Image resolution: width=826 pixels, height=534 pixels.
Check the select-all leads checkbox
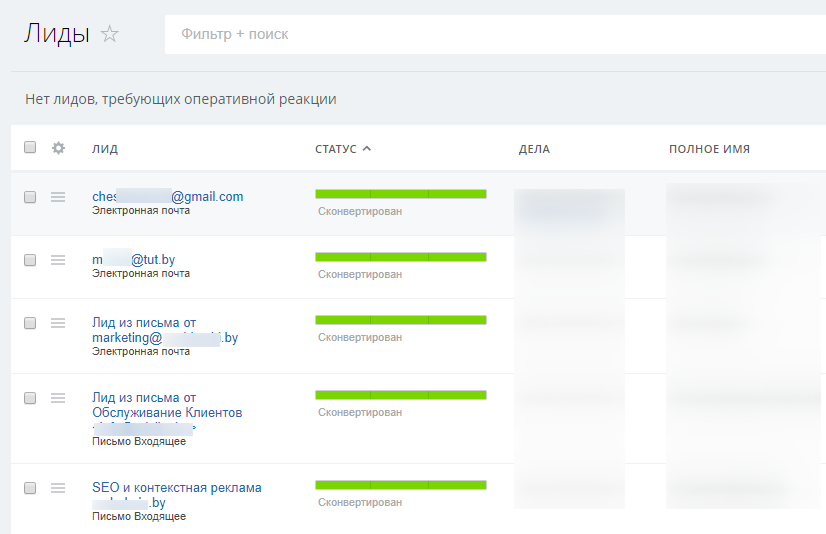pos(30,147)
